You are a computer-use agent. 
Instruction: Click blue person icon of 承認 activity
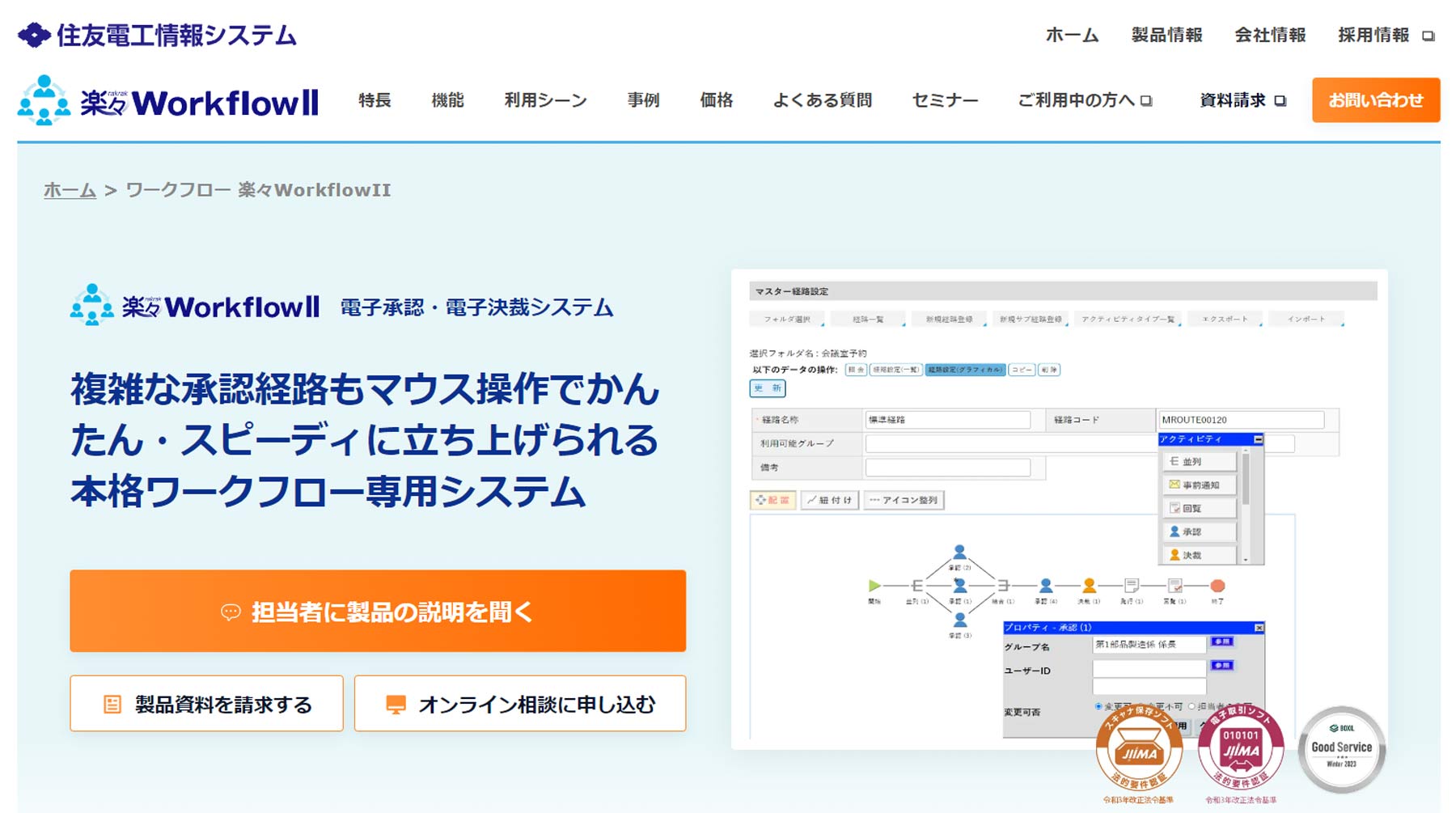(1175, 531)
